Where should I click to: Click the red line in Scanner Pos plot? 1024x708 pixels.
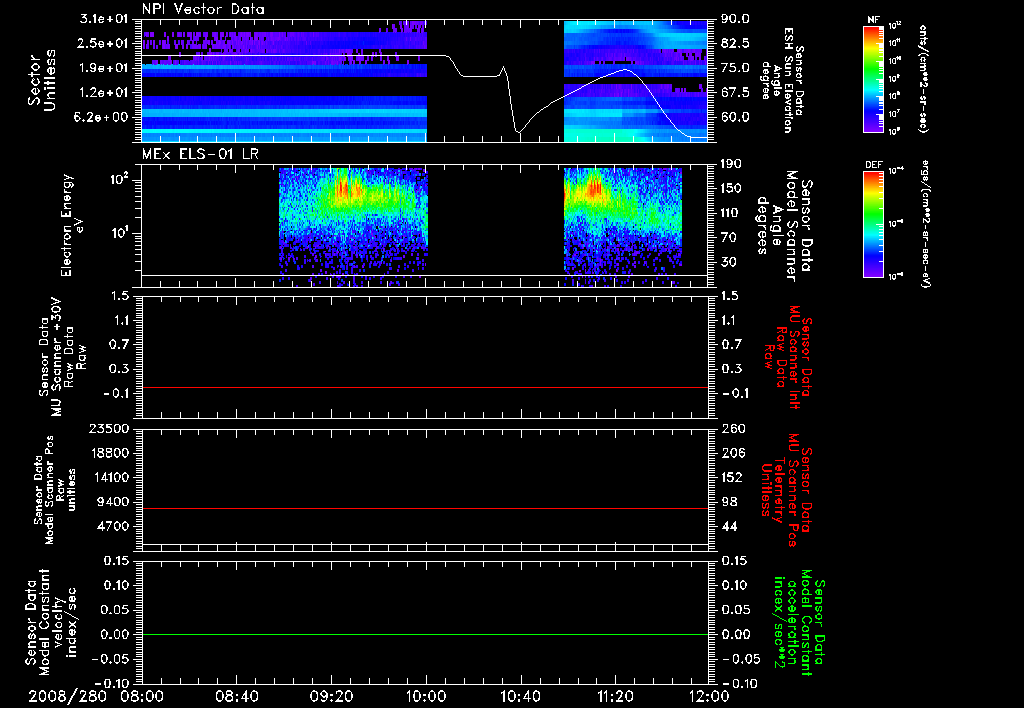(x=425, y=508)
